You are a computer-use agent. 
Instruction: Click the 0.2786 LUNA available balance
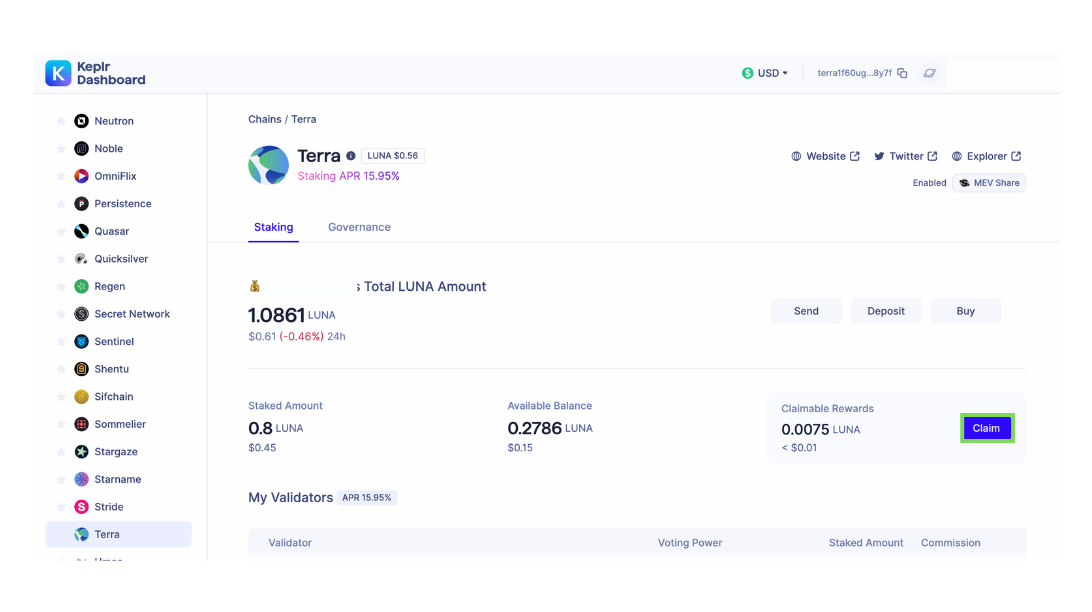550,428
